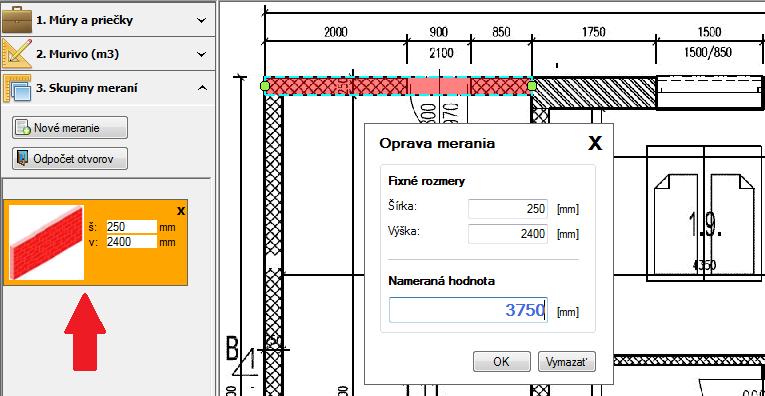Open the 2. Murivo (m3) panel header

(x=107, y=54)
